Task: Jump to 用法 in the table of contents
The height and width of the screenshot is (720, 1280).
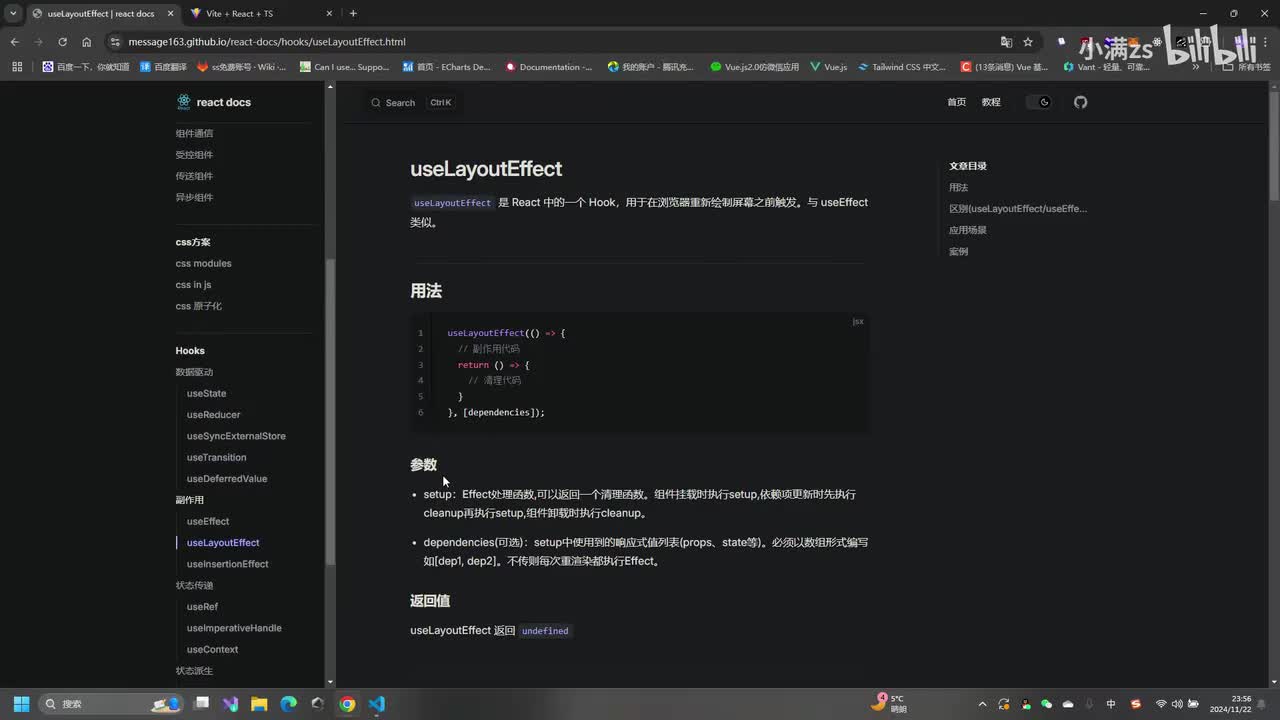Action: tap(958, 188)
